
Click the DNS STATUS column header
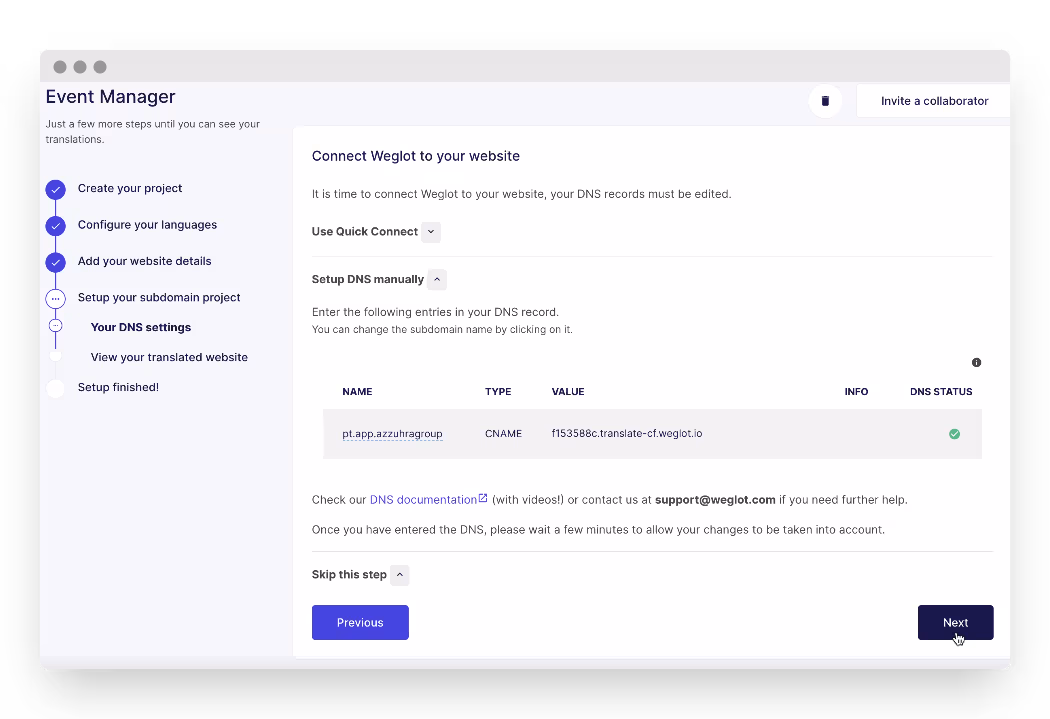[x=941, y=392]
